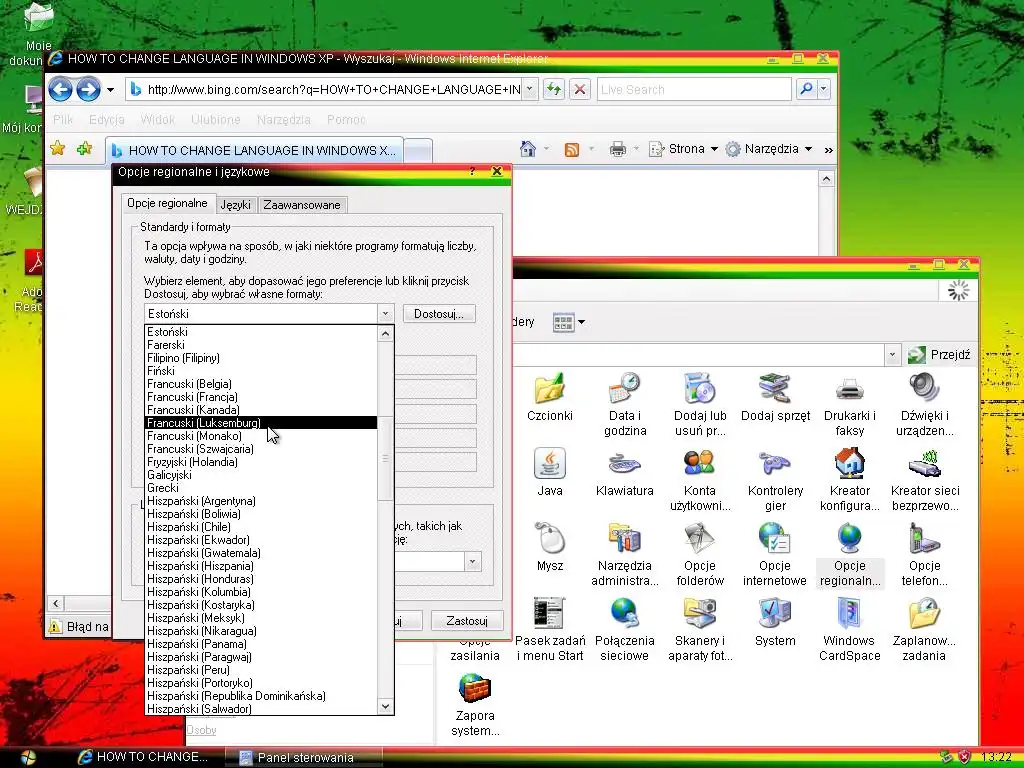The width and height of the screenshot is (1024, 768).
Task: Click the Favorites star icon in Internet Explorer
Action: pyautogui.click(x=57, y=149)
